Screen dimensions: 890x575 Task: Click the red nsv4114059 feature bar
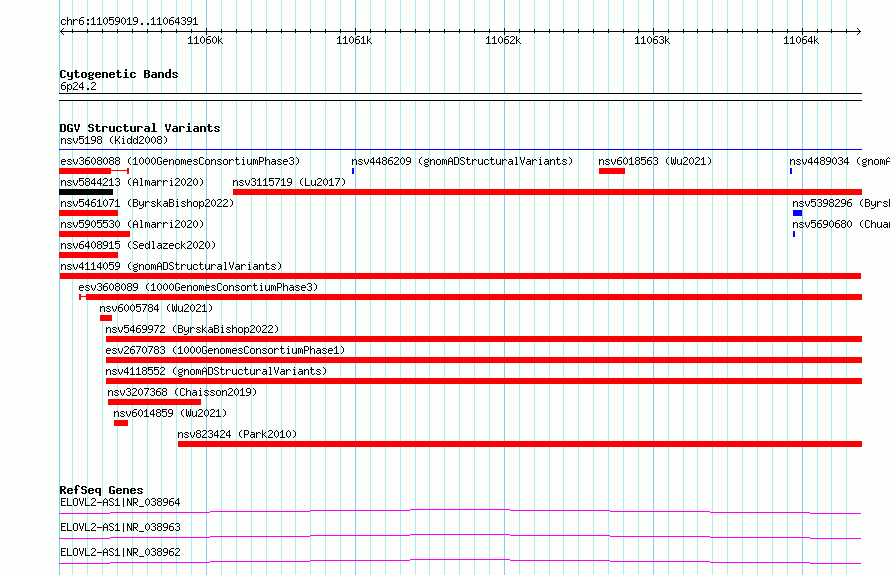click(460, 276)
